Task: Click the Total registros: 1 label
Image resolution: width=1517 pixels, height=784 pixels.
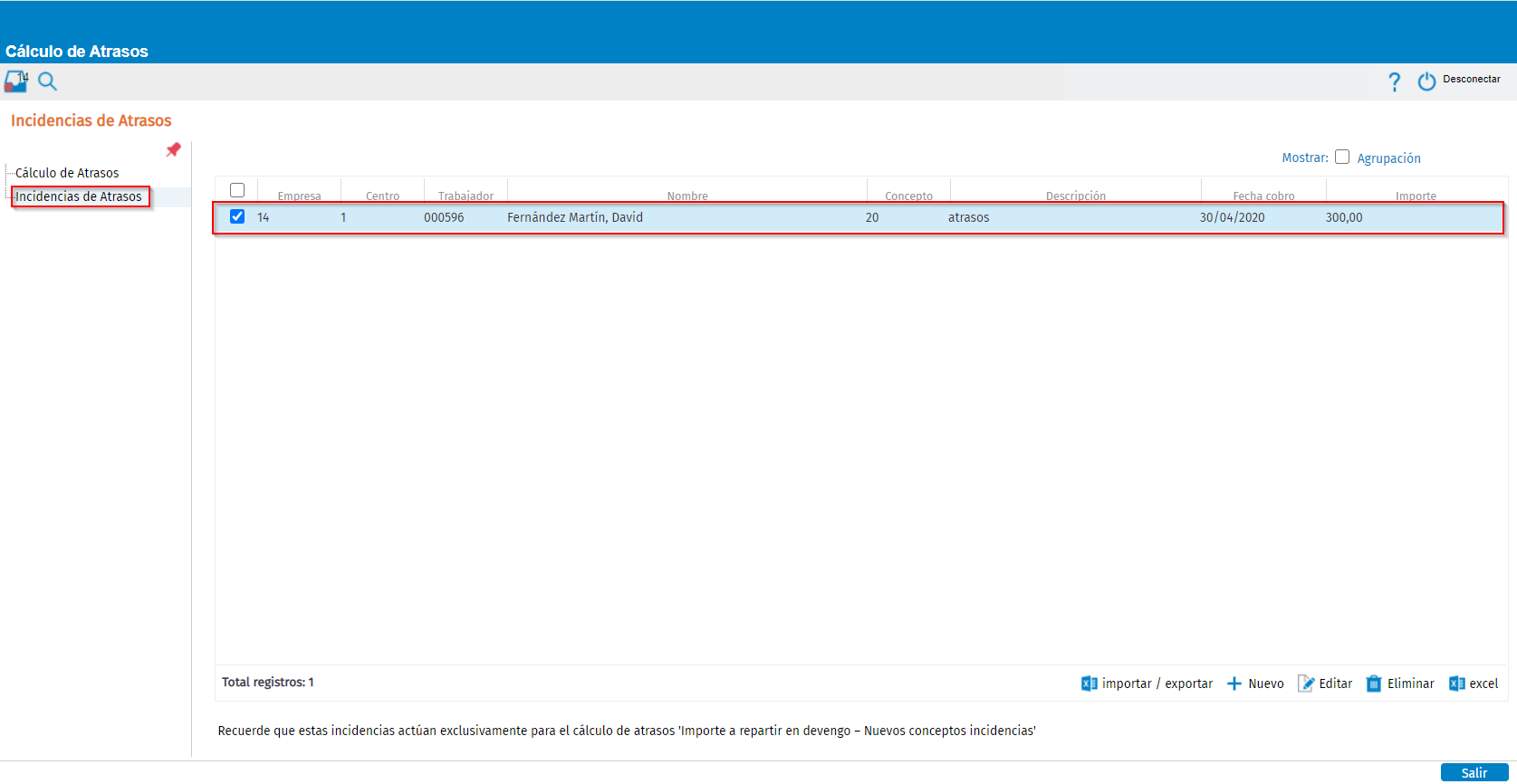Action: pos(268,682)
